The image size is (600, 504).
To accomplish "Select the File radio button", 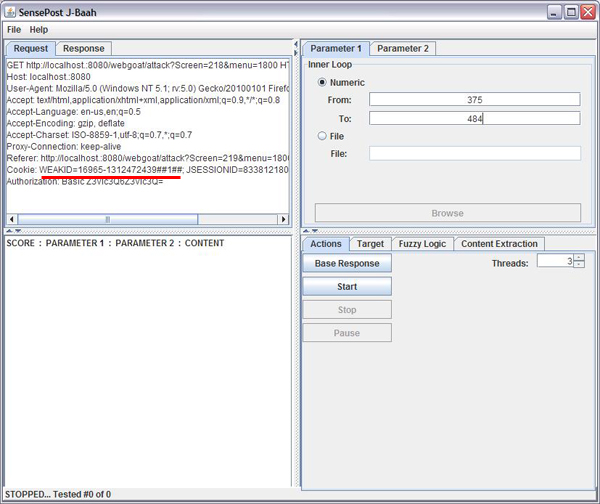I will [322, 136].
